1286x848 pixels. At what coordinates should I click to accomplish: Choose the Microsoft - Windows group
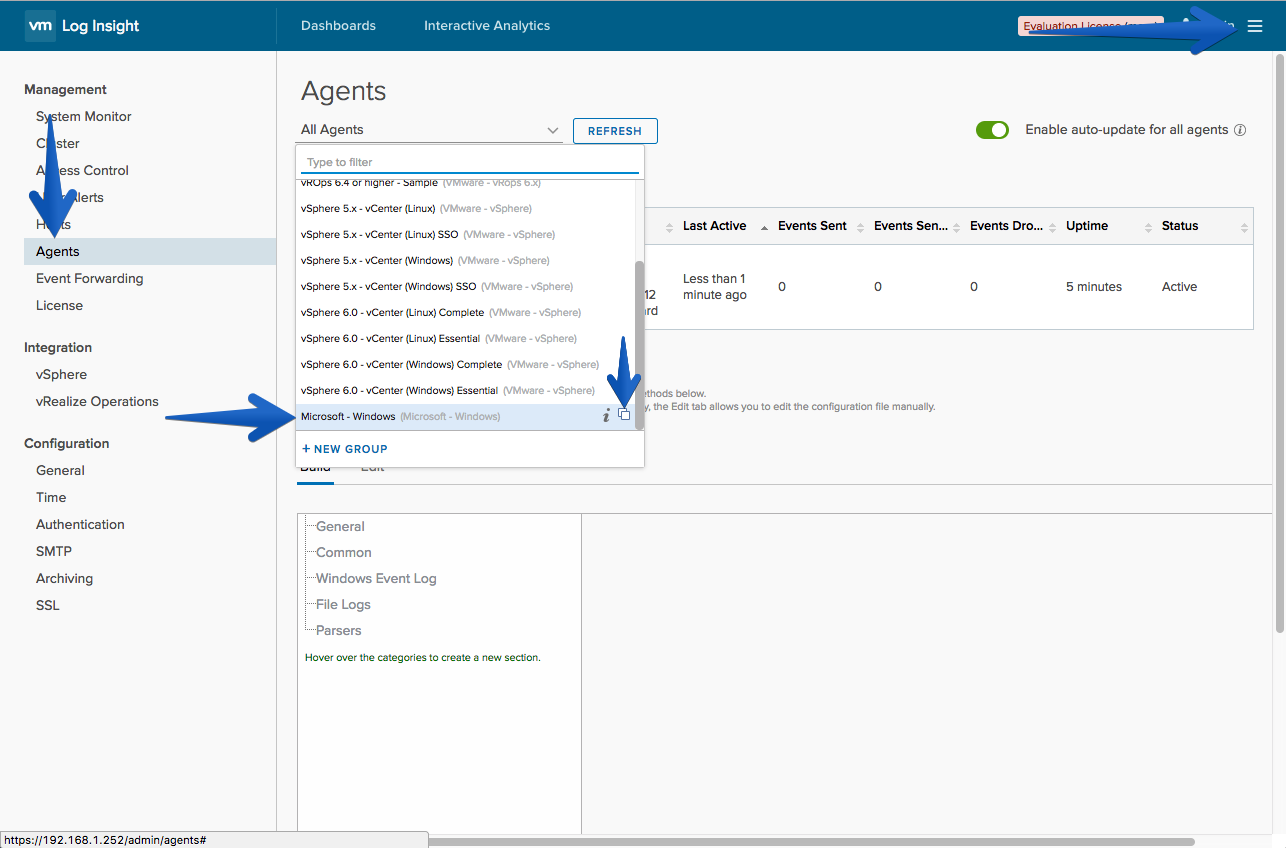(466, 416)
